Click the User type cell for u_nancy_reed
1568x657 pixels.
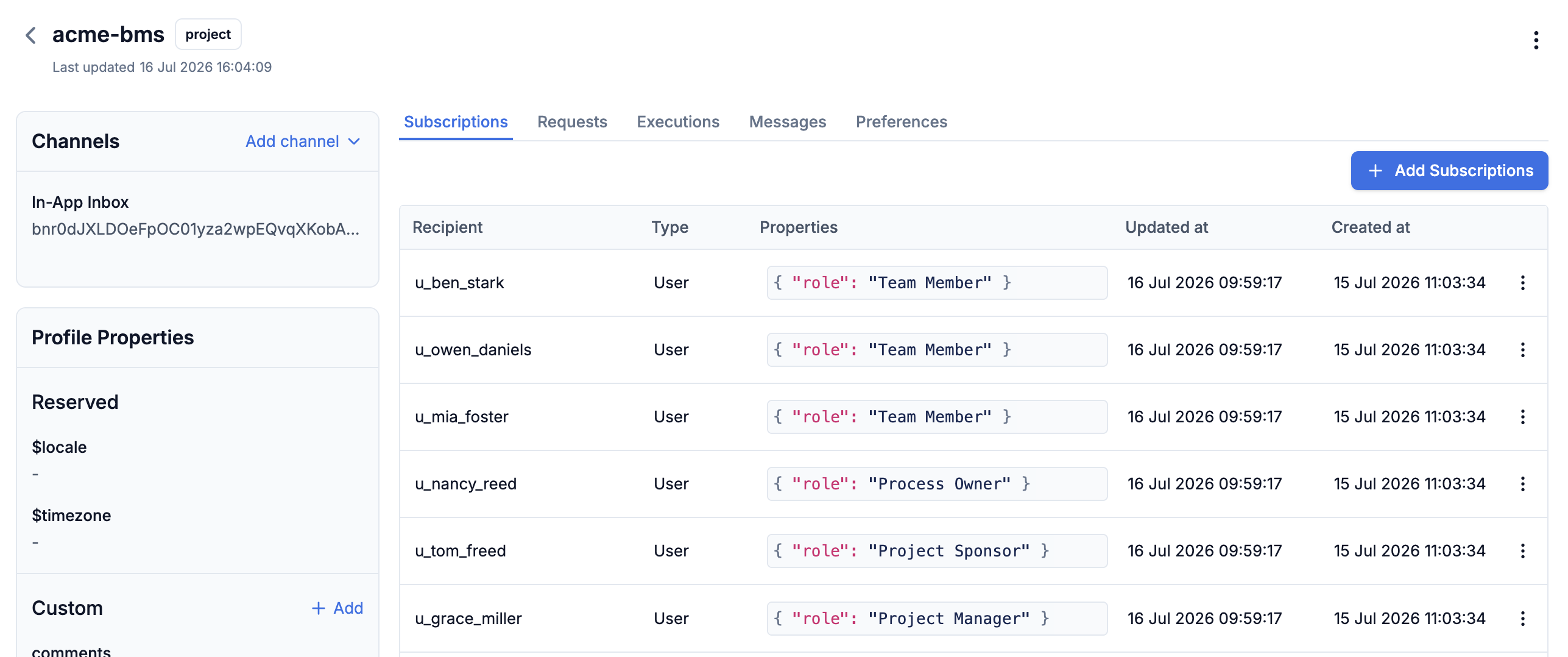tap(671, 484)
